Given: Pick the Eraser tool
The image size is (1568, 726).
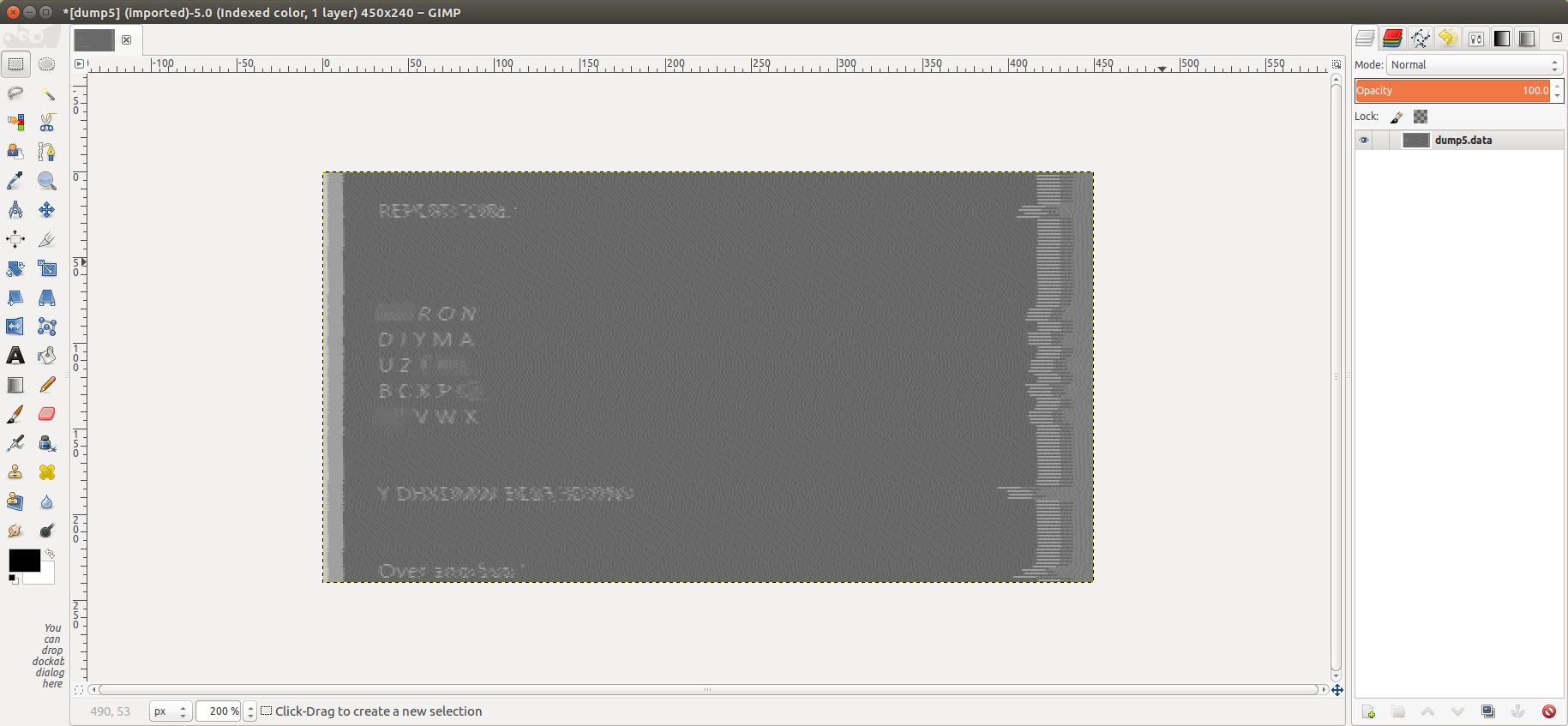Looking at the screenshot, I should click(47, 414).
